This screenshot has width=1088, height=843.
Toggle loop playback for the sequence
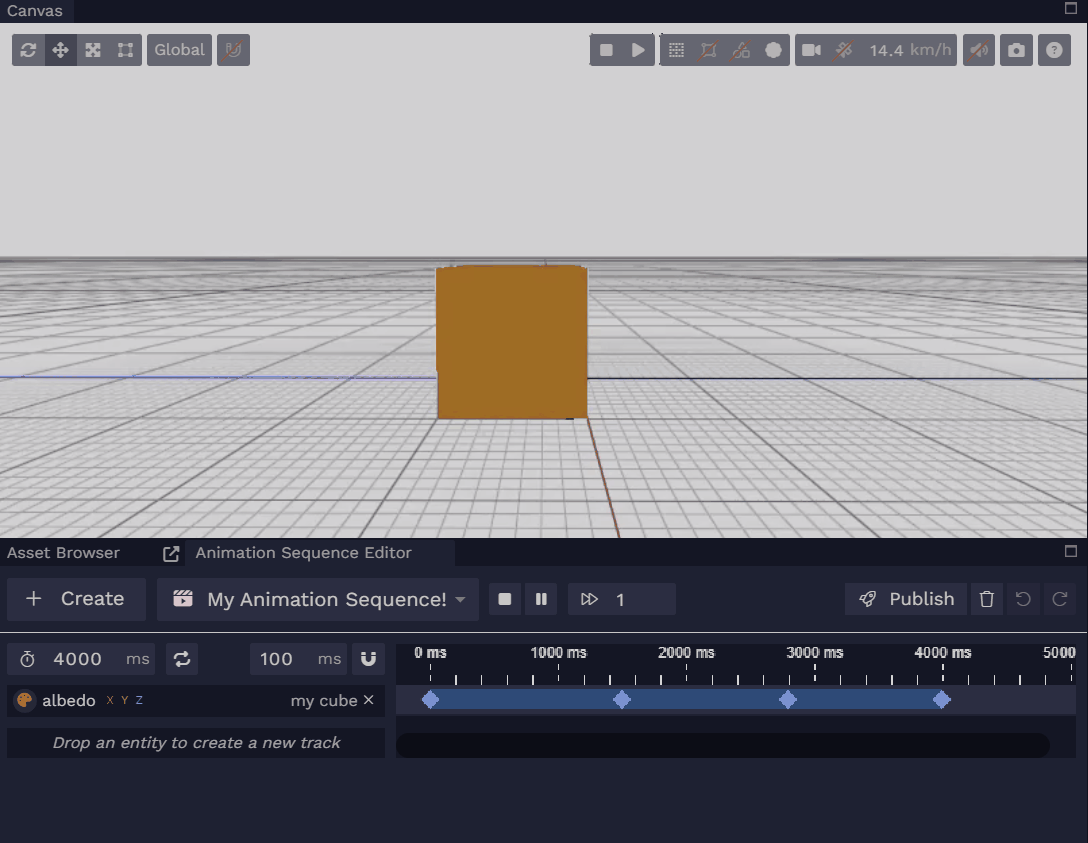182,659
